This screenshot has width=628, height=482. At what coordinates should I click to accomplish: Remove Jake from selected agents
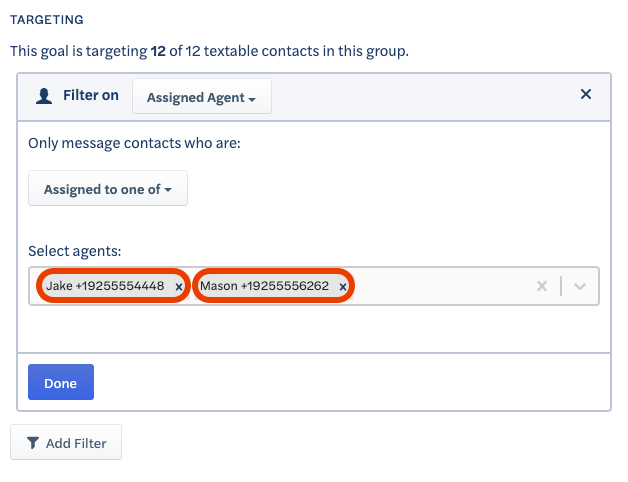179,286
